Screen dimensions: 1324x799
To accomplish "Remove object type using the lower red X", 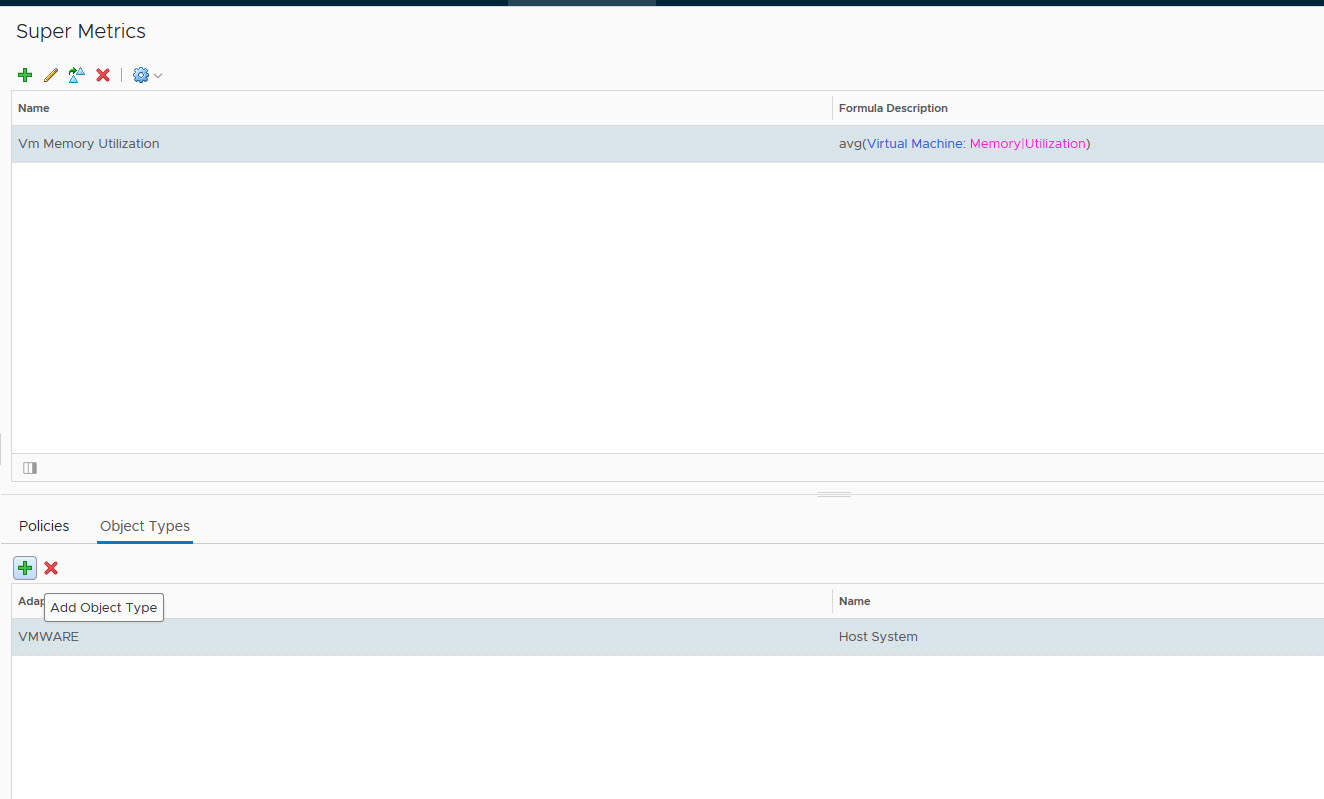I will pos(51,568).
